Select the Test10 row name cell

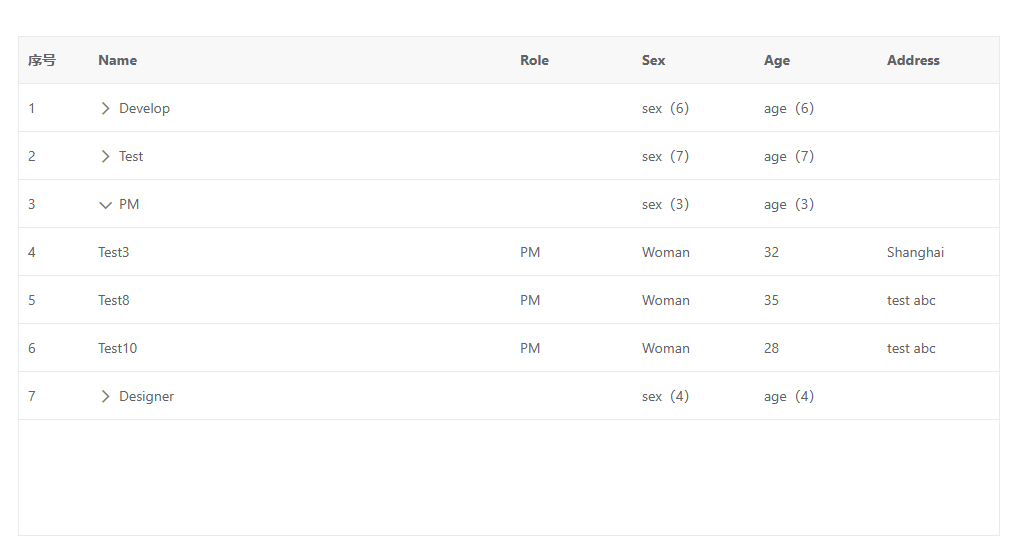click(x=117, y=348)
